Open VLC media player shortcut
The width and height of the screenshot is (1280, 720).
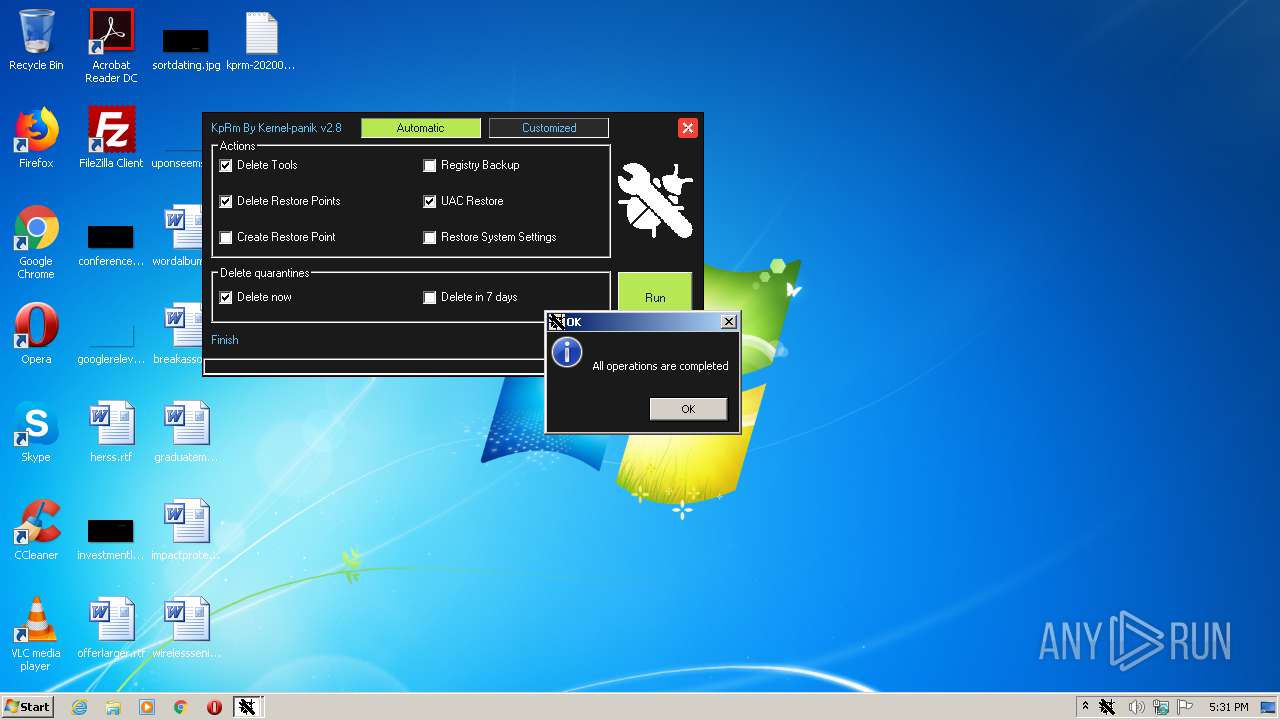36,634
